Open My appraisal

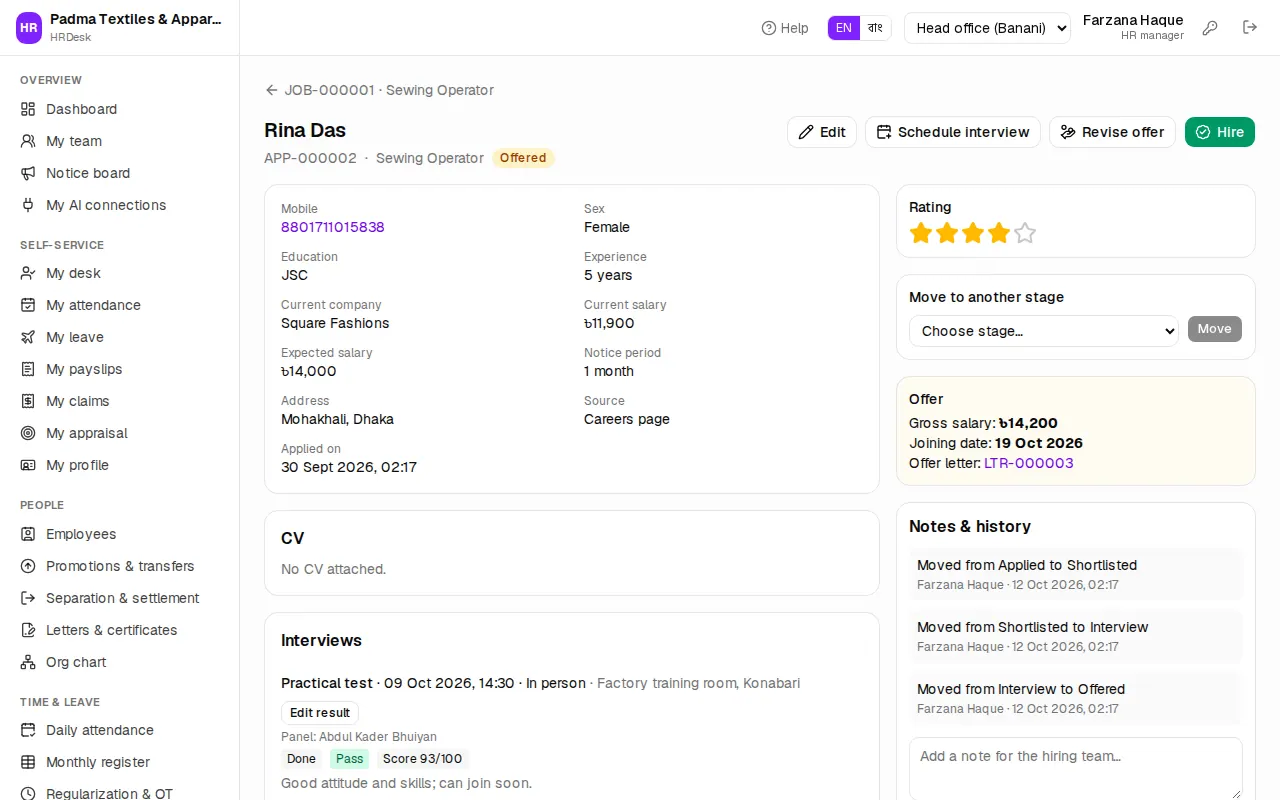pyautogui.click(x=120, y=433)
